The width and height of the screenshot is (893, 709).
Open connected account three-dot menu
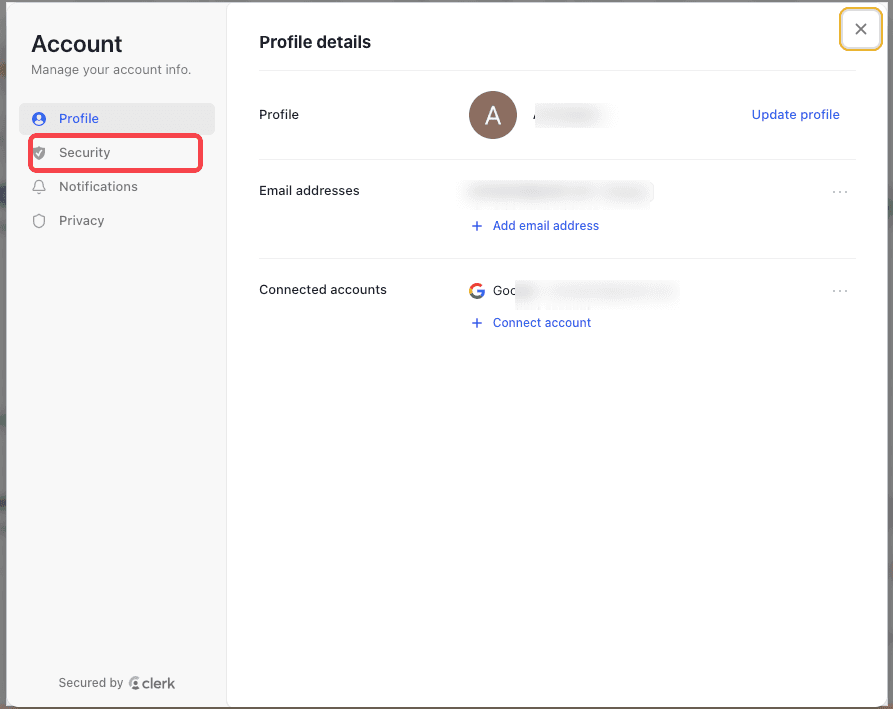839,291
